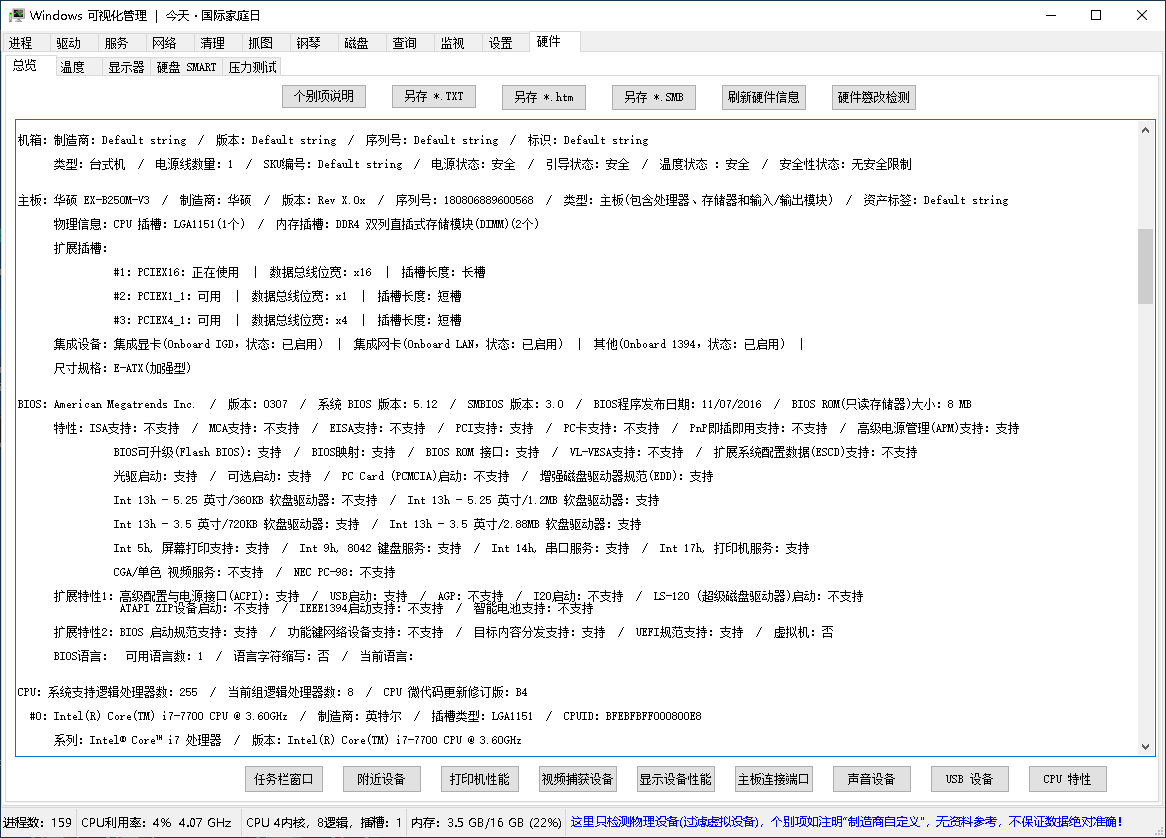Save report via 另存 *.SMB
This screenshot has width=1166, height=838.
pos(654,97)
